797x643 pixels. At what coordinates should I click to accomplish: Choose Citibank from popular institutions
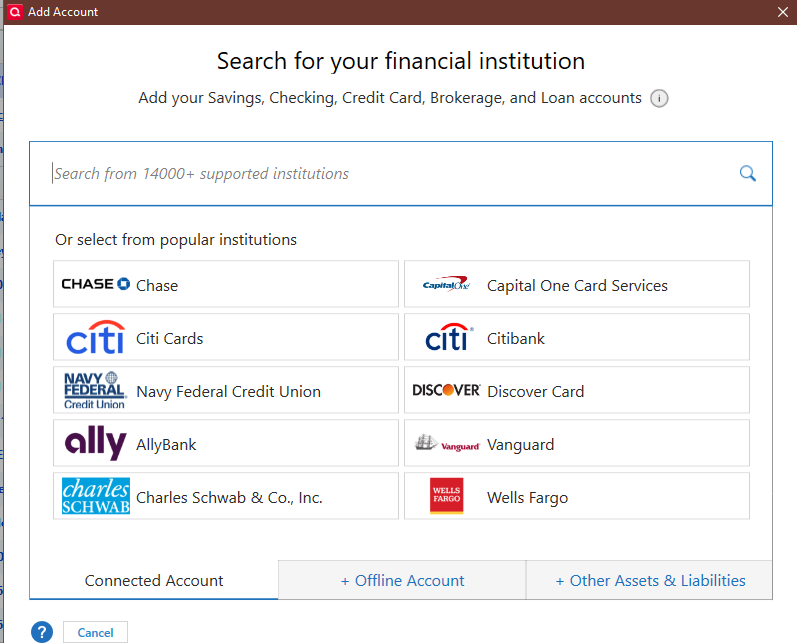tap(577, 337)
